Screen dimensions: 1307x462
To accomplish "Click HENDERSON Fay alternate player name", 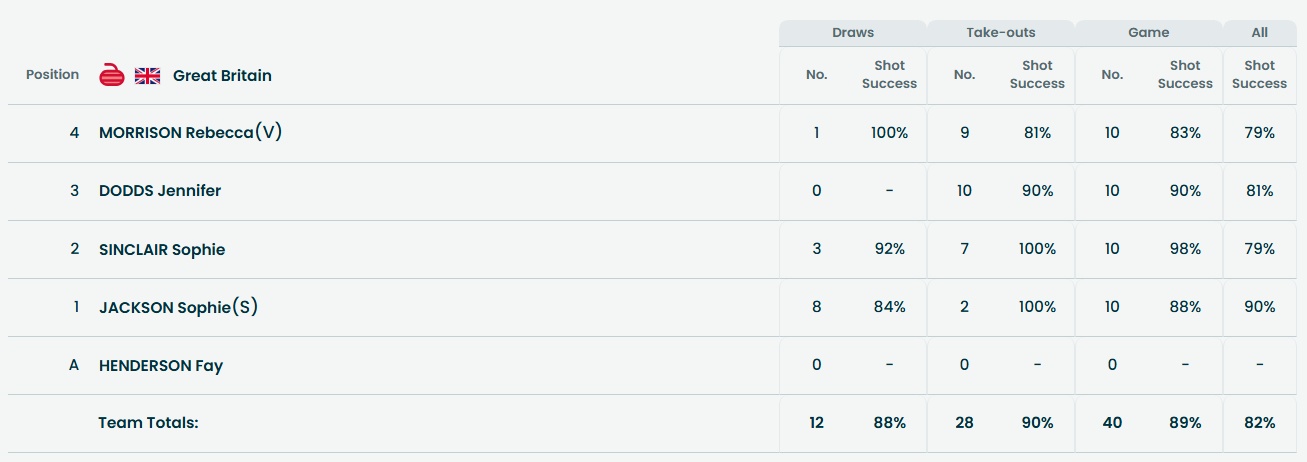I will click(x=161, y=365).
